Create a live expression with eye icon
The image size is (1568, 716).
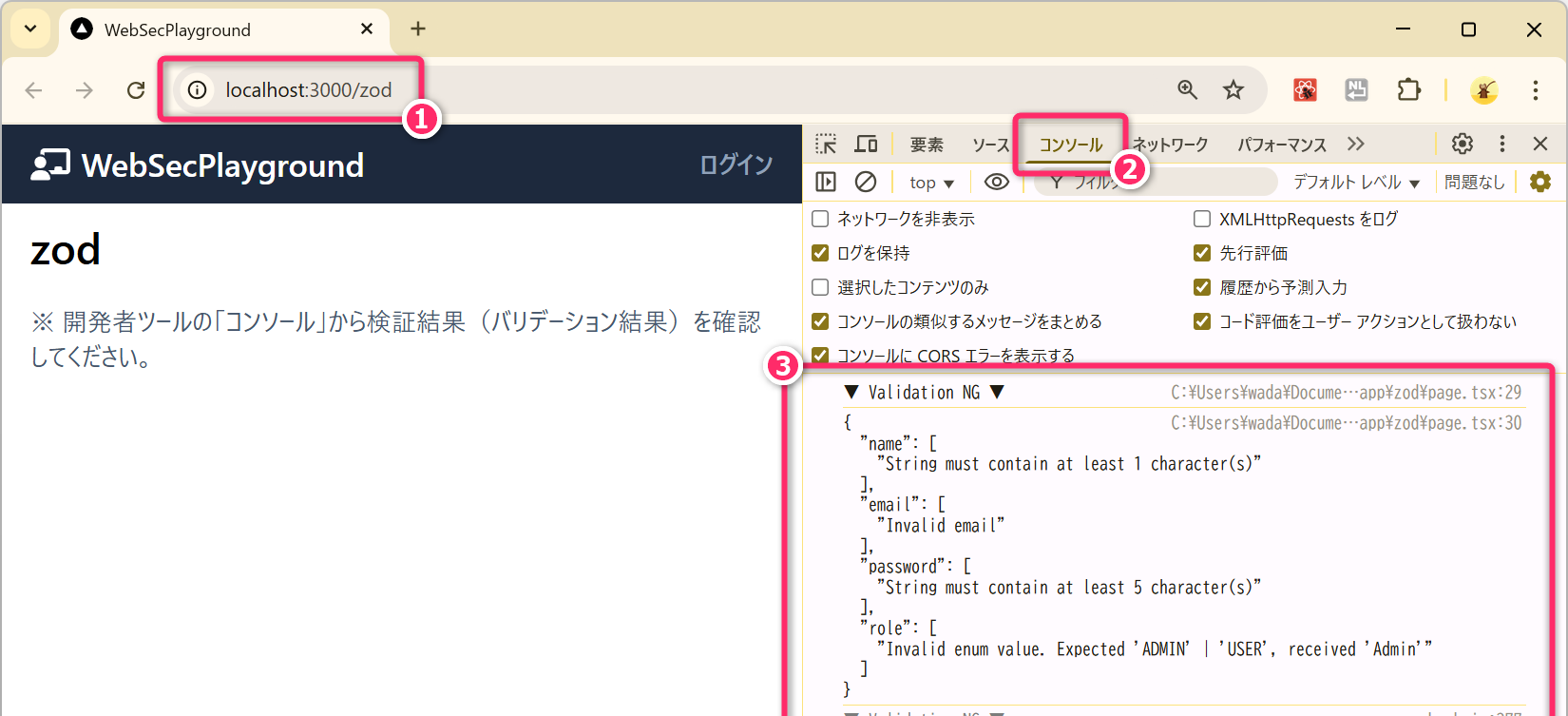pyautogui.click(x=996, y=182)
